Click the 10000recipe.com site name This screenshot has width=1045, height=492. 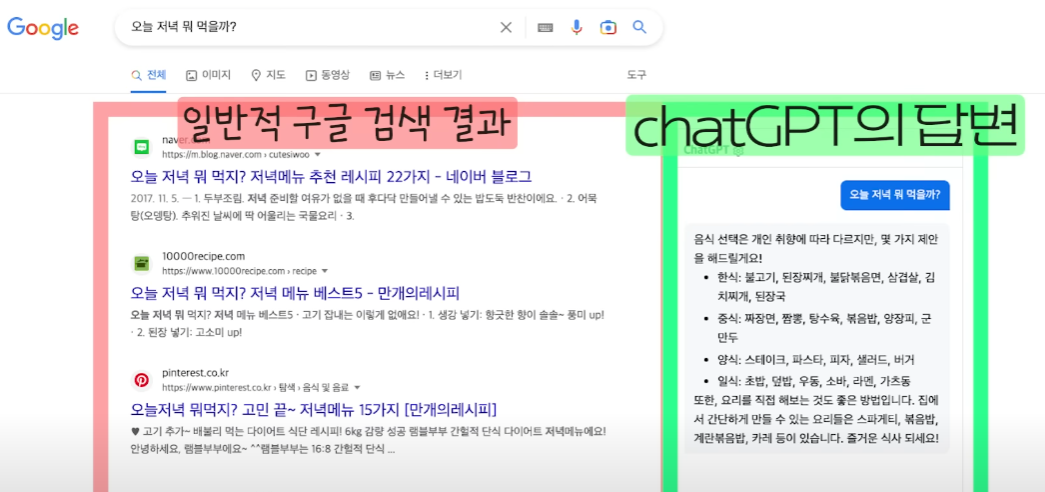[204, 256]
